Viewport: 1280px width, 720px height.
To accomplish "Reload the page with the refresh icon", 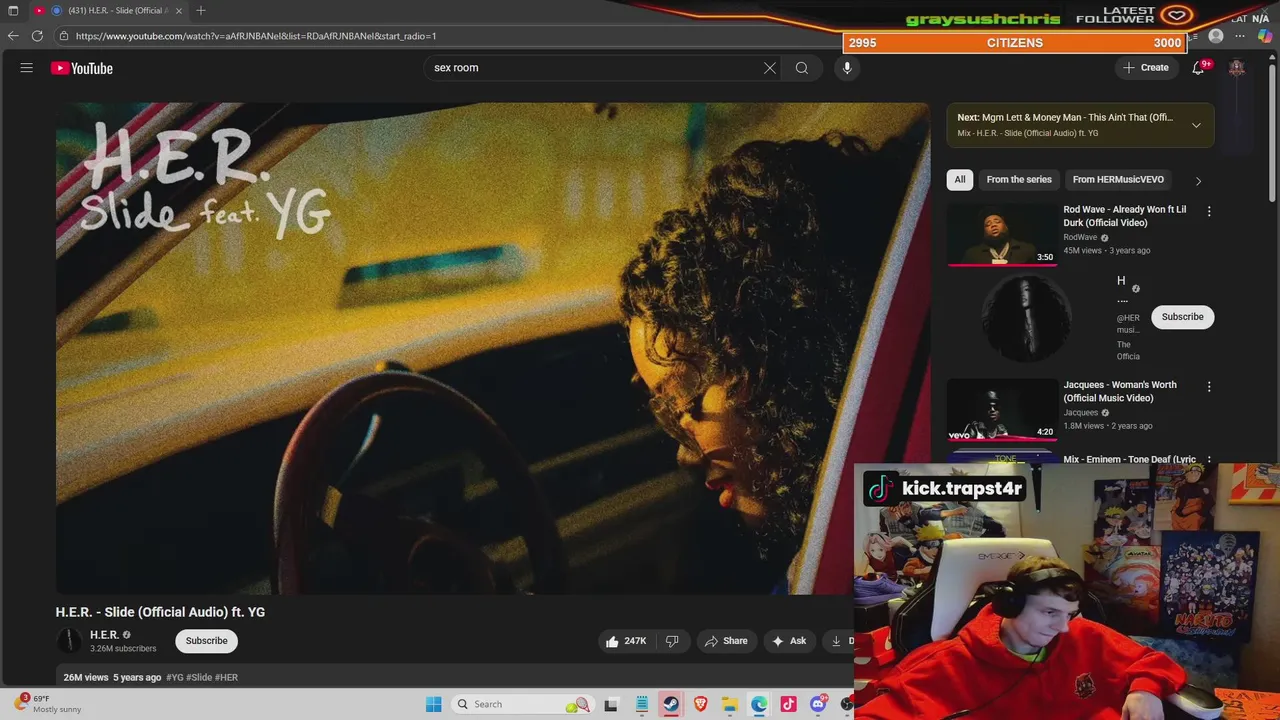I will pyautogui.click(x=37, y=36).
